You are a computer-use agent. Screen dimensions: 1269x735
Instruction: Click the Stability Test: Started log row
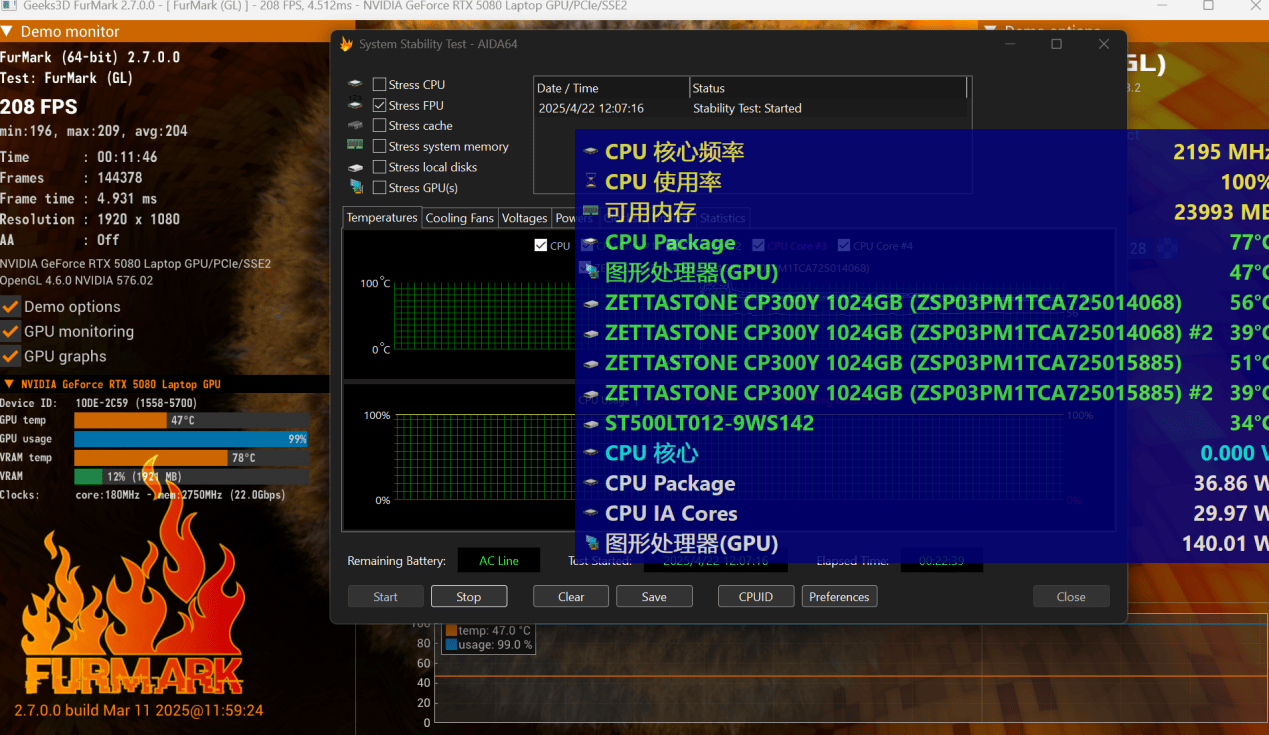point(747,108)
